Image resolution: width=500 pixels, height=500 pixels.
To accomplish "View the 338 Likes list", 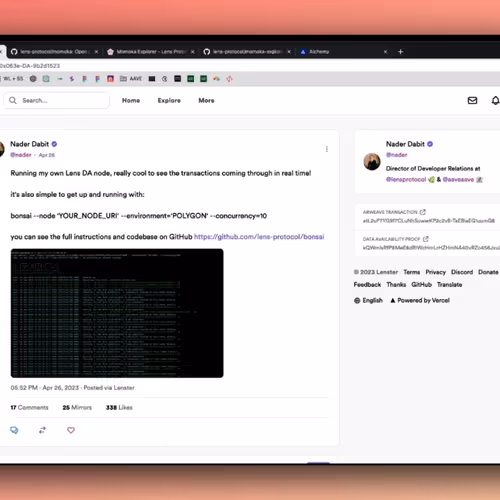I will click(119, 407).
